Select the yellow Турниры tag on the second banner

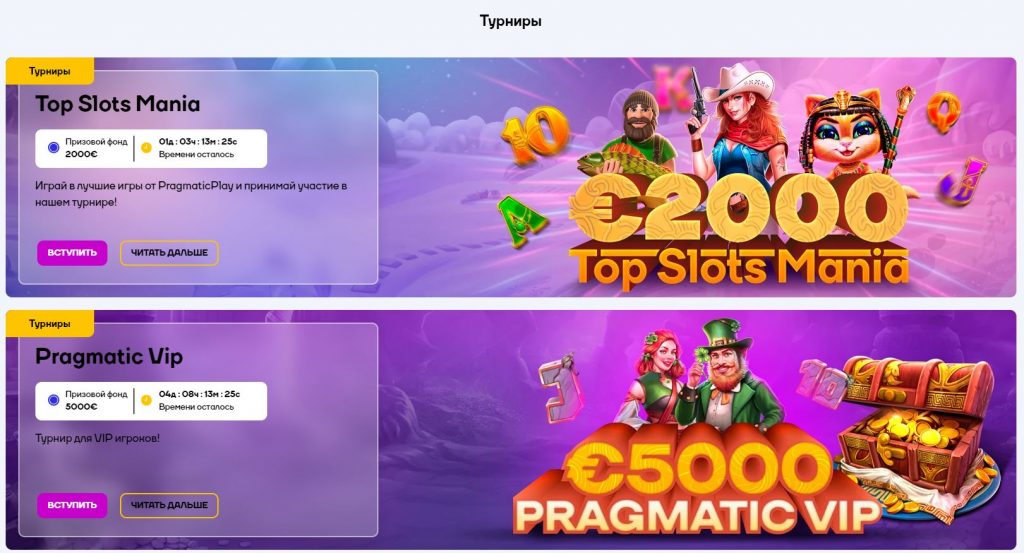(x=50, y=324)
